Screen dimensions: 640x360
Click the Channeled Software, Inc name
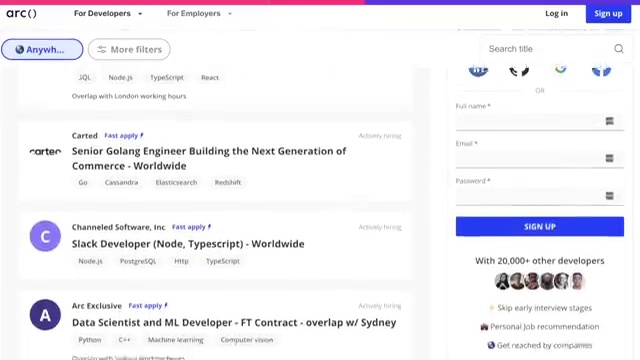point(118,227)
